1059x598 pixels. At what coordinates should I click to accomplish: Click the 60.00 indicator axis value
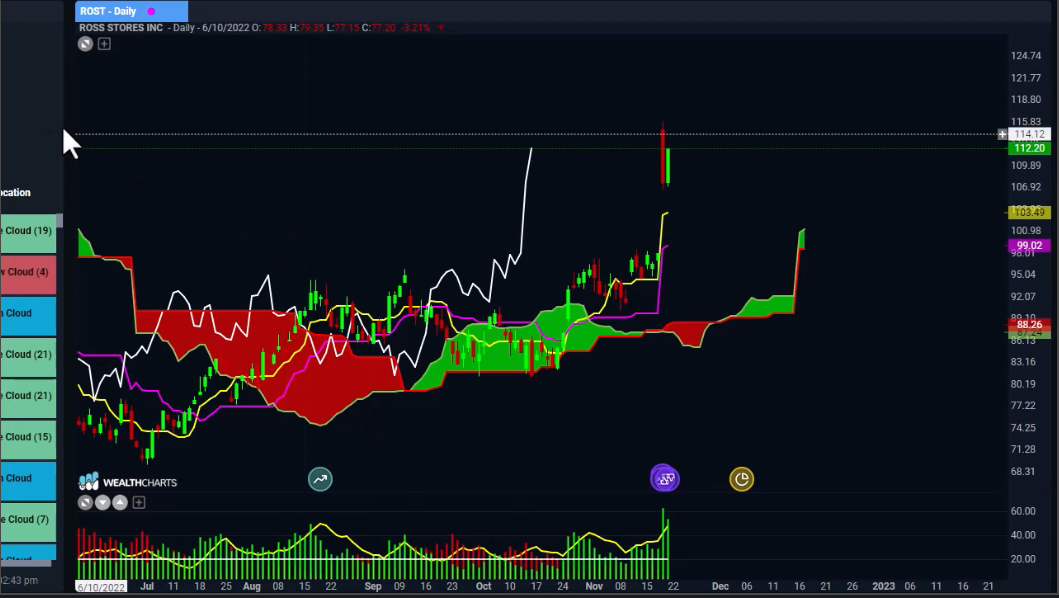(x=1023, y=511)
